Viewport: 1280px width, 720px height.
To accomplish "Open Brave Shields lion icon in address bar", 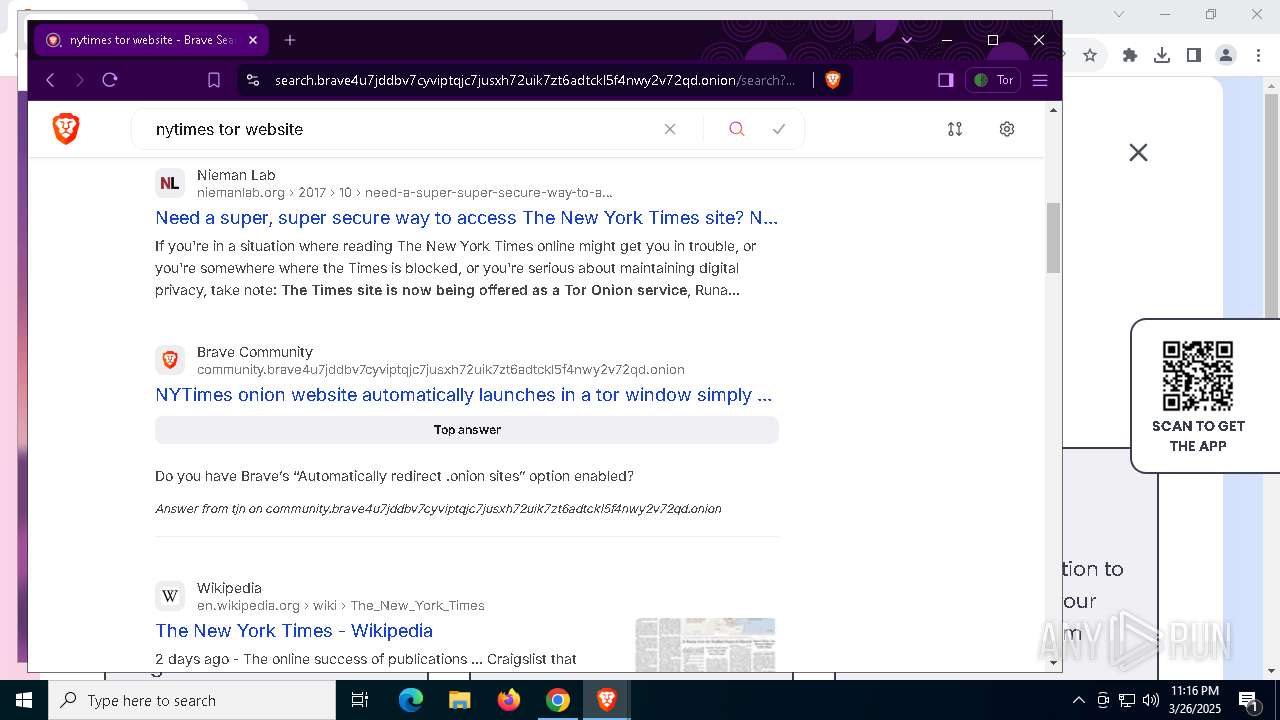I will pos(833,80).
